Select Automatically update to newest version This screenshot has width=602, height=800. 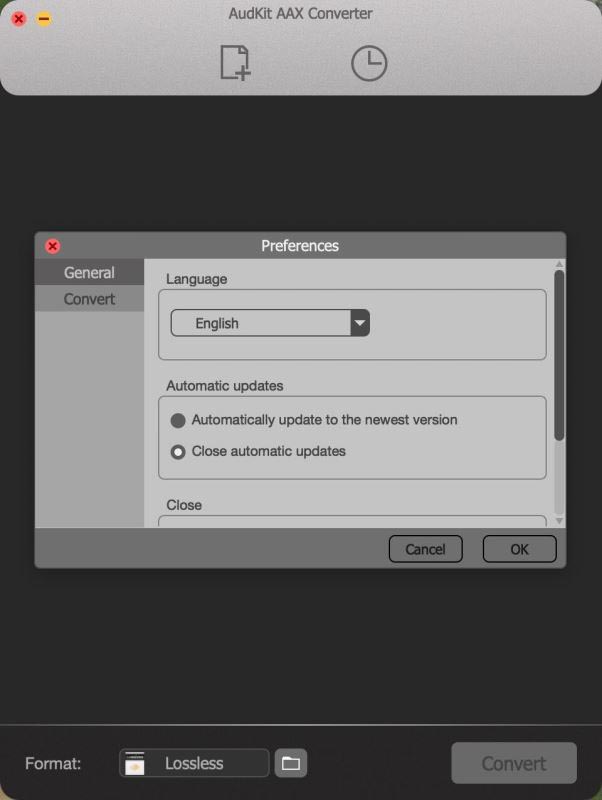178,420
